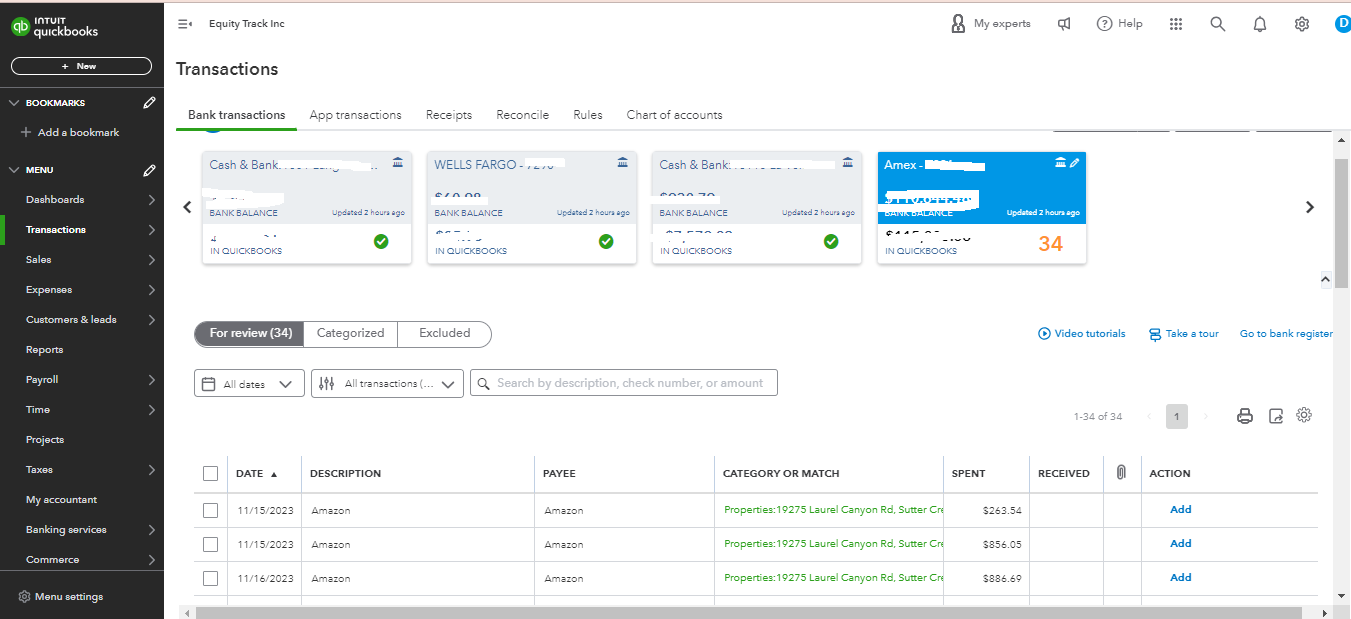This screenshot has height=619, width=1351.
Task: Click the attachment paperclip column header
Action: pyautogui.click(x=1122, y=473)
